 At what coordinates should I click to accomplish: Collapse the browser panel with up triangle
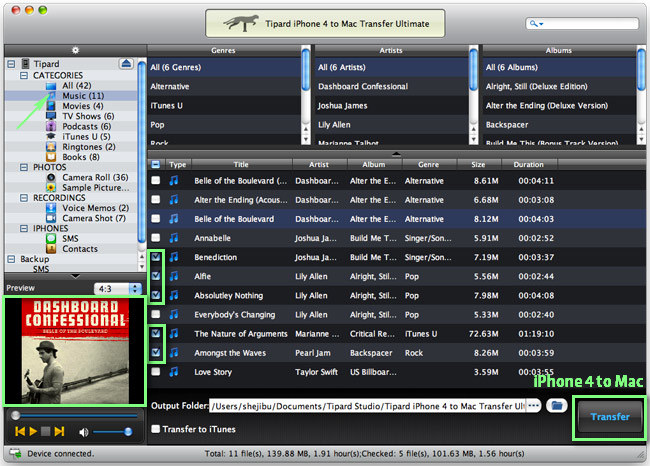pyautogui.click(x=396, y=154)
